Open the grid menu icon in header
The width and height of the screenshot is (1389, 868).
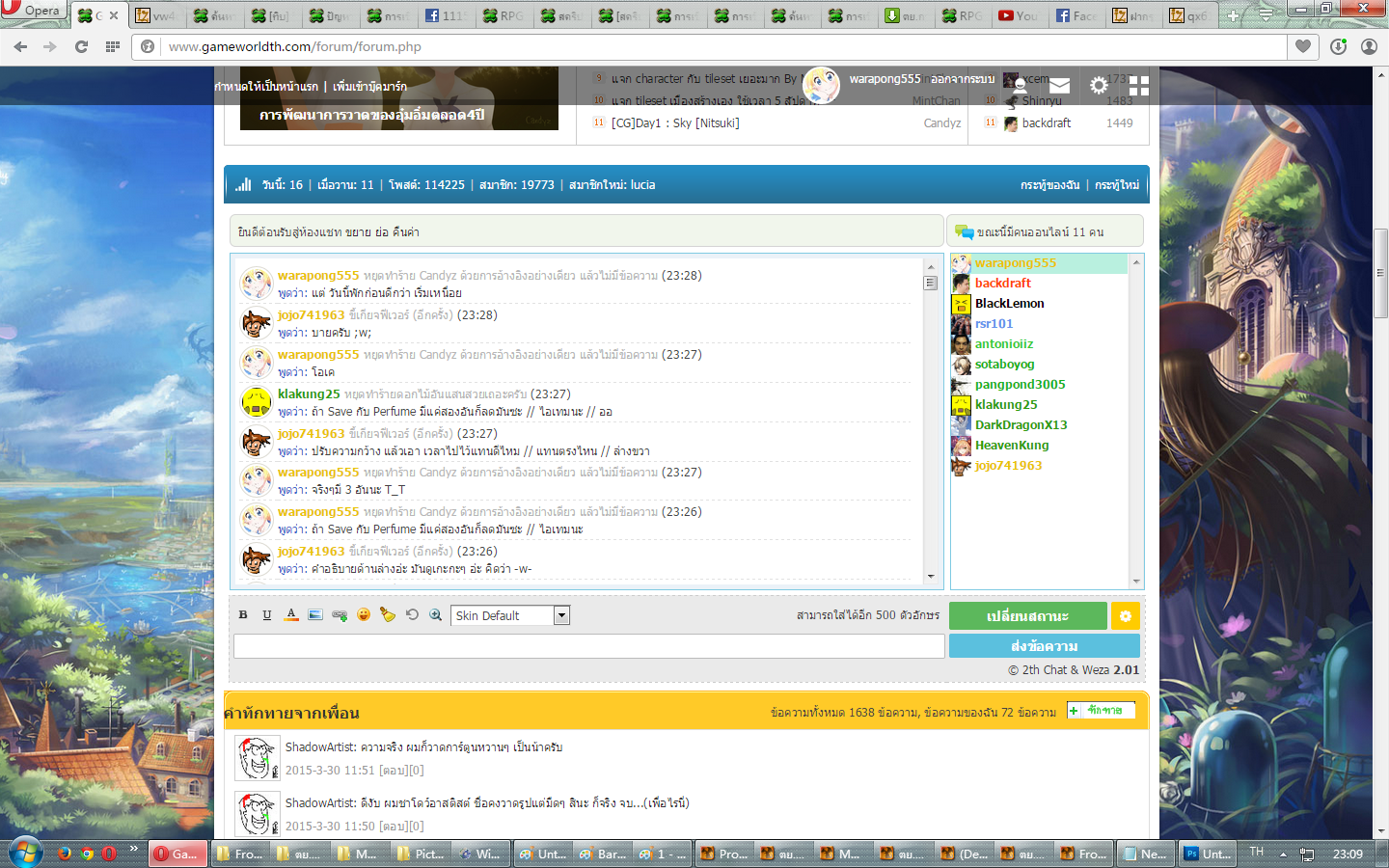1139,86
